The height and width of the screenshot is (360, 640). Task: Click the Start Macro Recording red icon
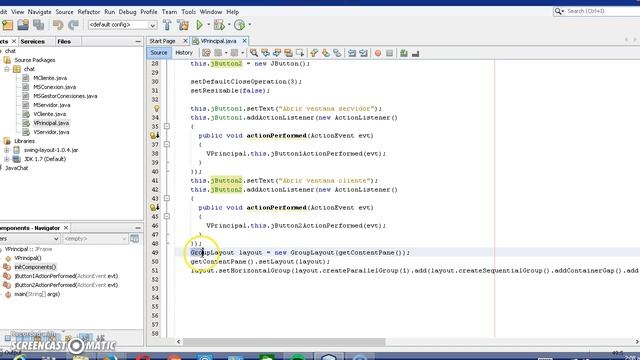click(x=378, y=53)
